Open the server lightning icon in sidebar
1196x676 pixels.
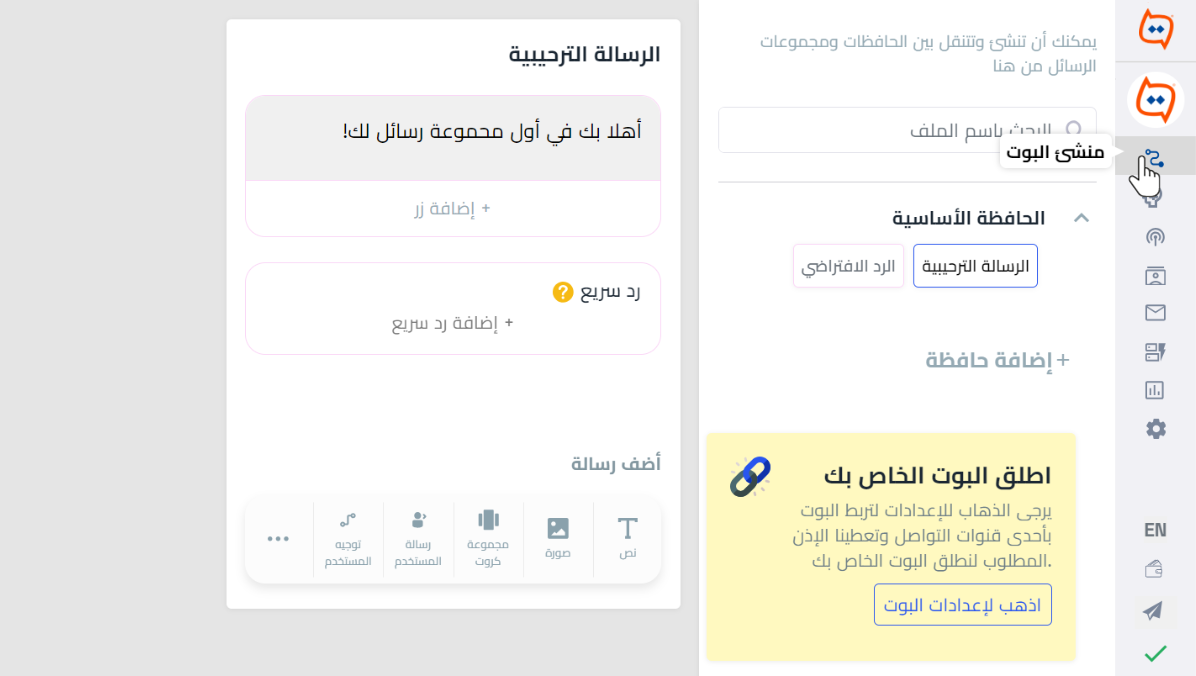click(1155, 352)
